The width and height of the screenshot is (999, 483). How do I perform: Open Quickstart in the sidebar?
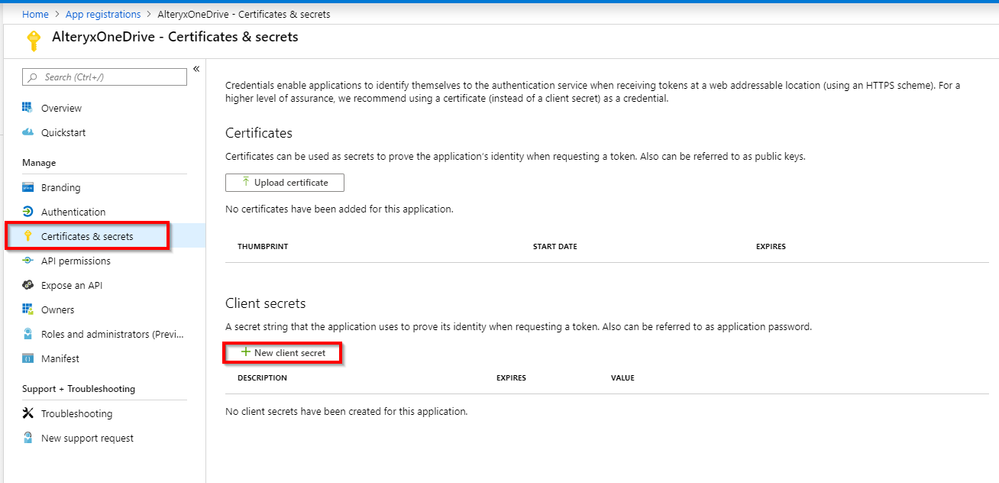(63, 133)
